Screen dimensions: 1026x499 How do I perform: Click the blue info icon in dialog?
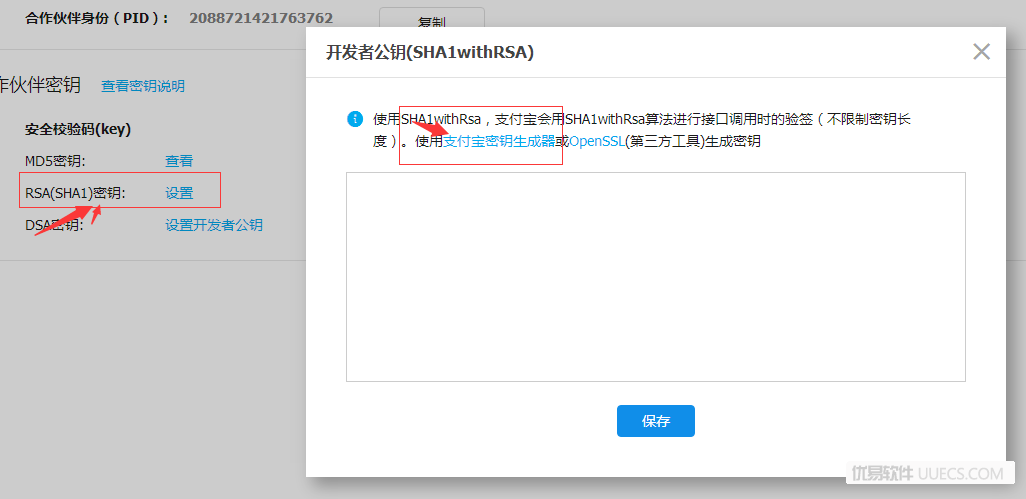point(354,119)
